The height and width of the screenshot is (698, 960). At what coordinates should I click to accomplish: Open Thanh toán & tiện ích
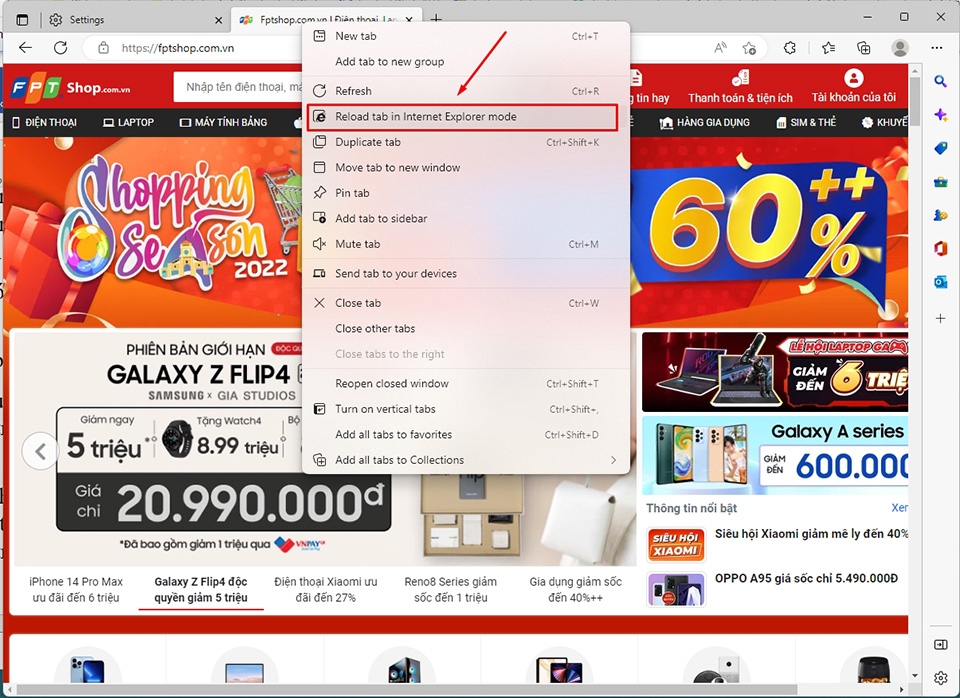point(740,87)
